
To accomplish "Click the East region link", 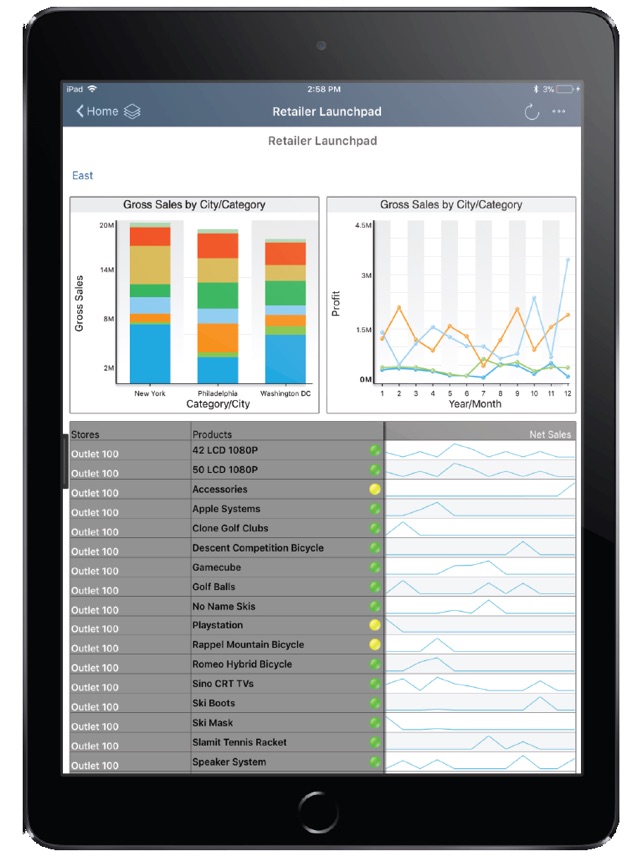I will click(x=83, y=175).
